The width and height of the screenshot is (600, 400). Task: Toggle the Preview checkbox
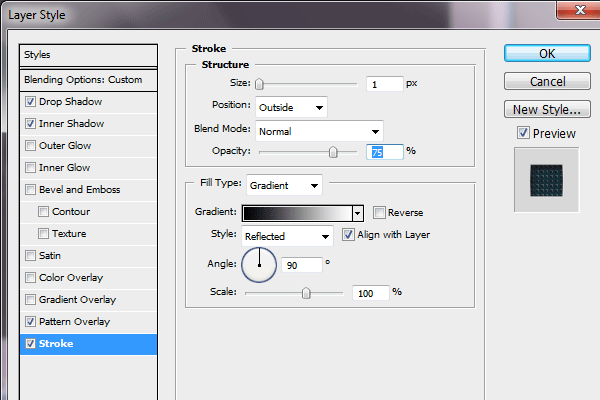[523, 133]
